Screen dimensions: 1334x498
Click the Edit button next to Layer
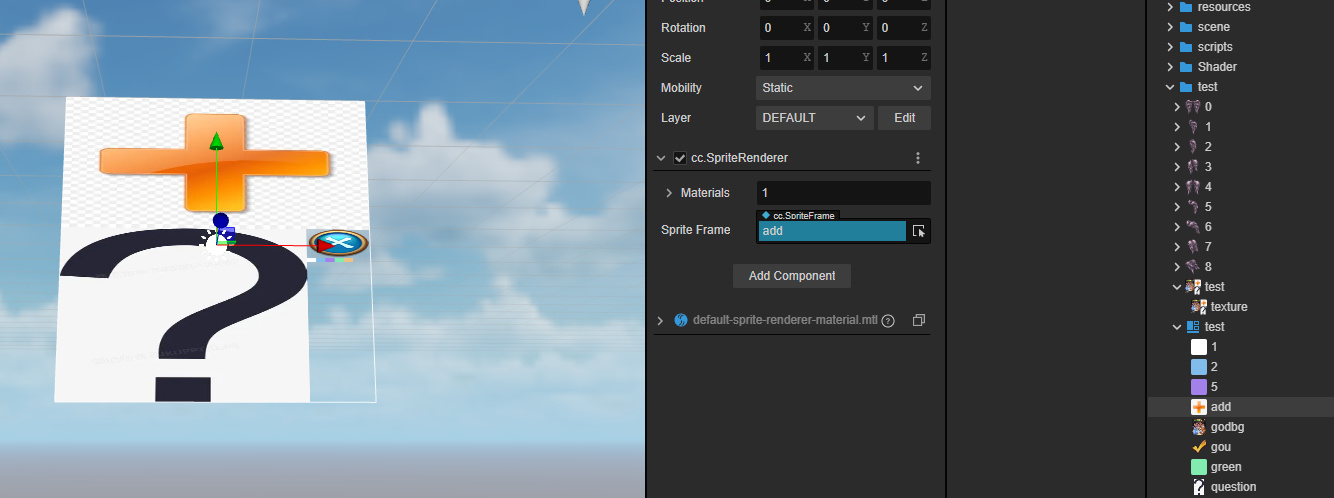(904, 118)
